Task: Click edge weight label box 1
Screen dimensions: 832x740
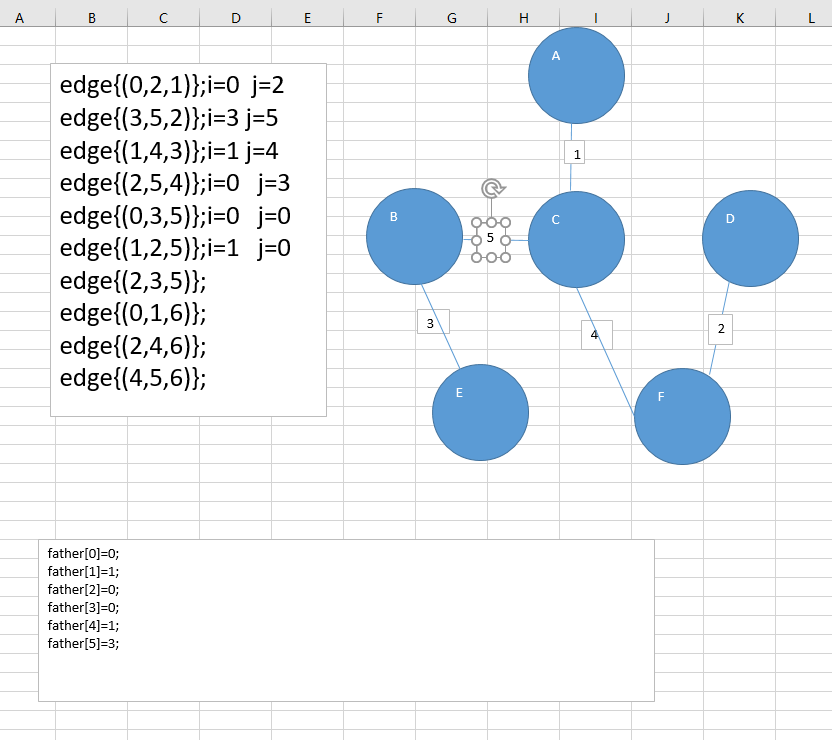Action: tap(575, 152)
